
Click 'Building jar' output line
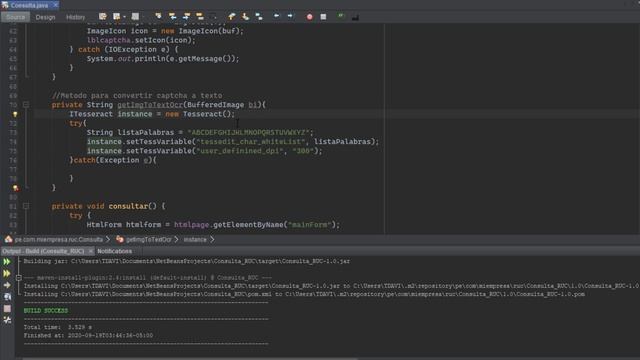187,261
